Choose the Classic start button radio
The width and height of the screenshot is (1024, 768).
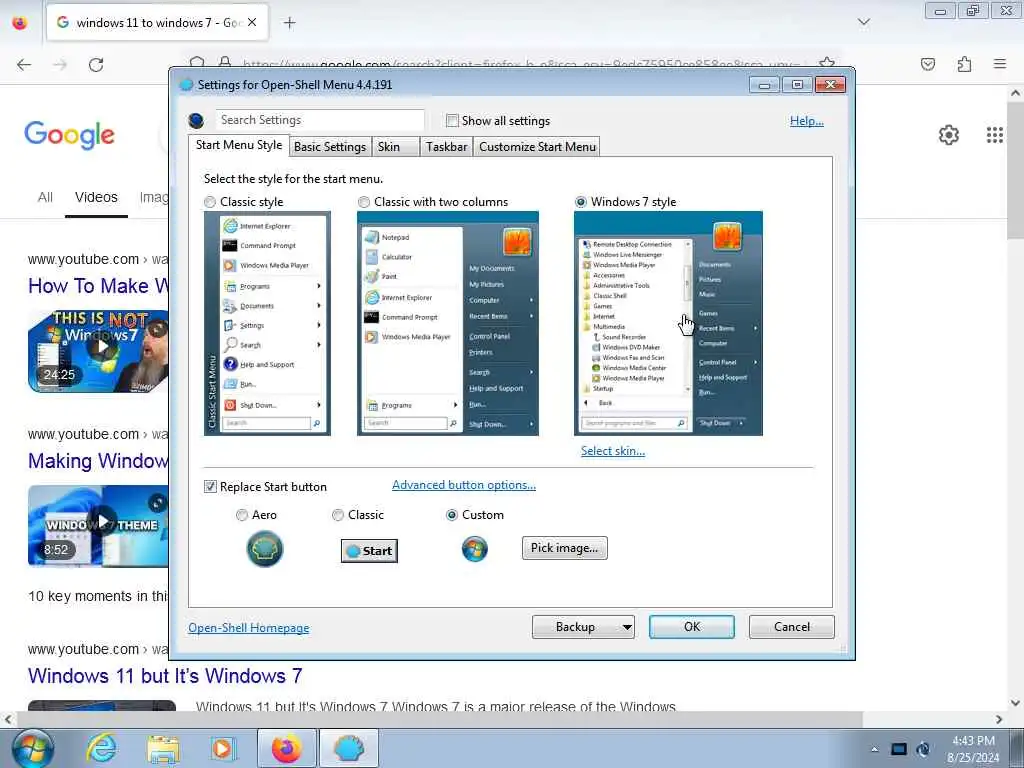pyautogui.click(x=338, y=515)
